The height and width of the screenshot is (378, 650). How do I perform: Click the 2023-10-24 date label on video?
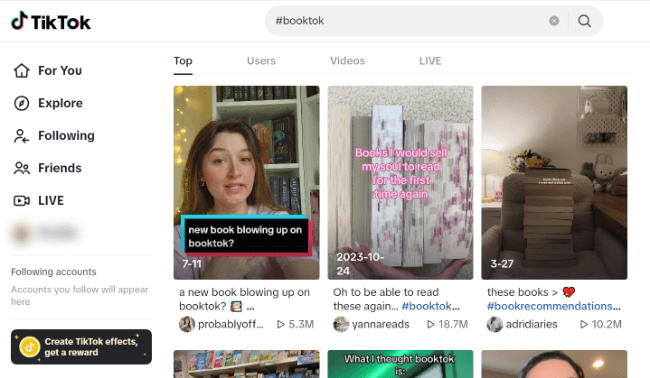pos(360,264)
